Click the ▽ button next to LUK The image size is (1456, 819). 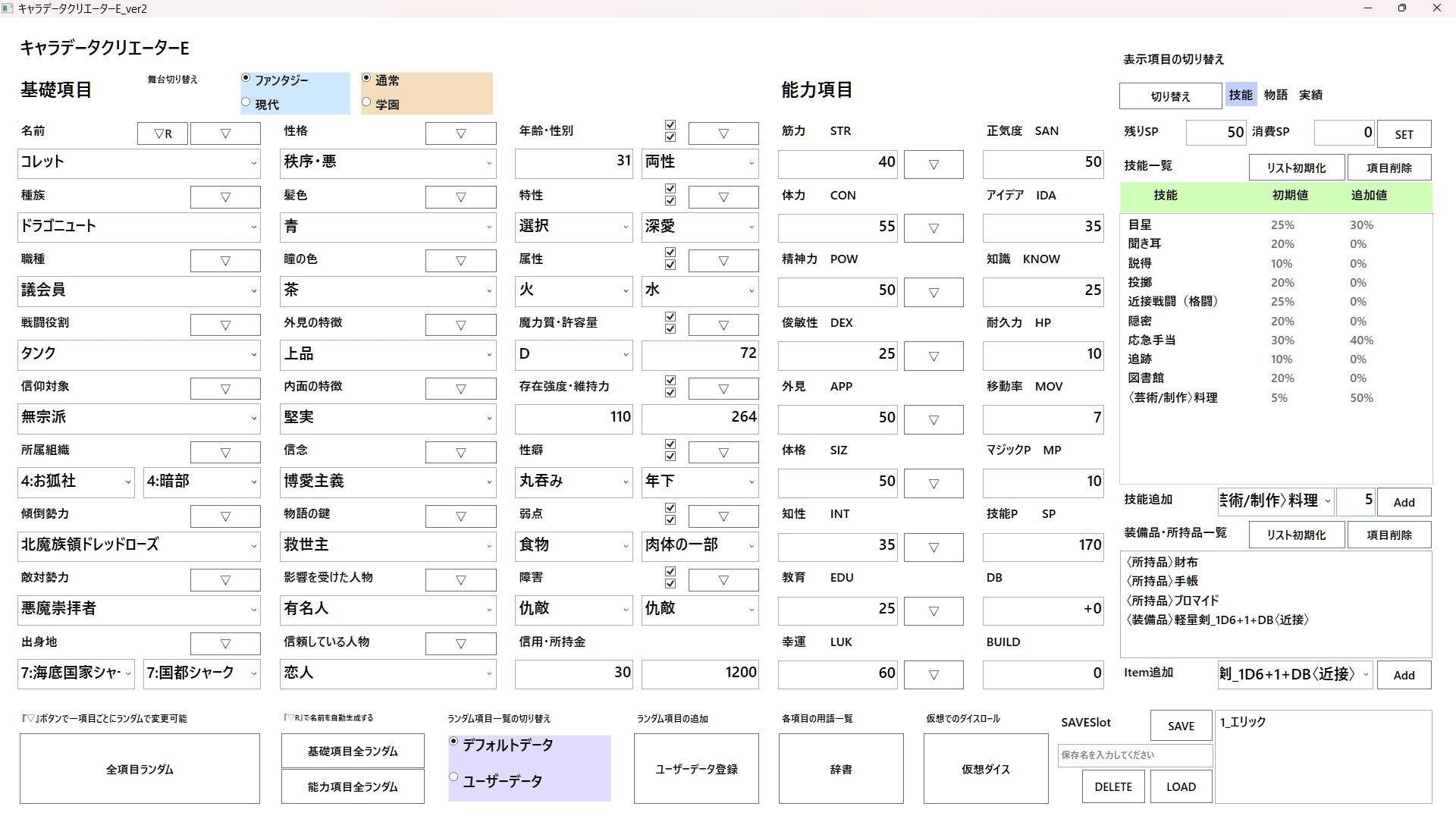click(934, 674)
